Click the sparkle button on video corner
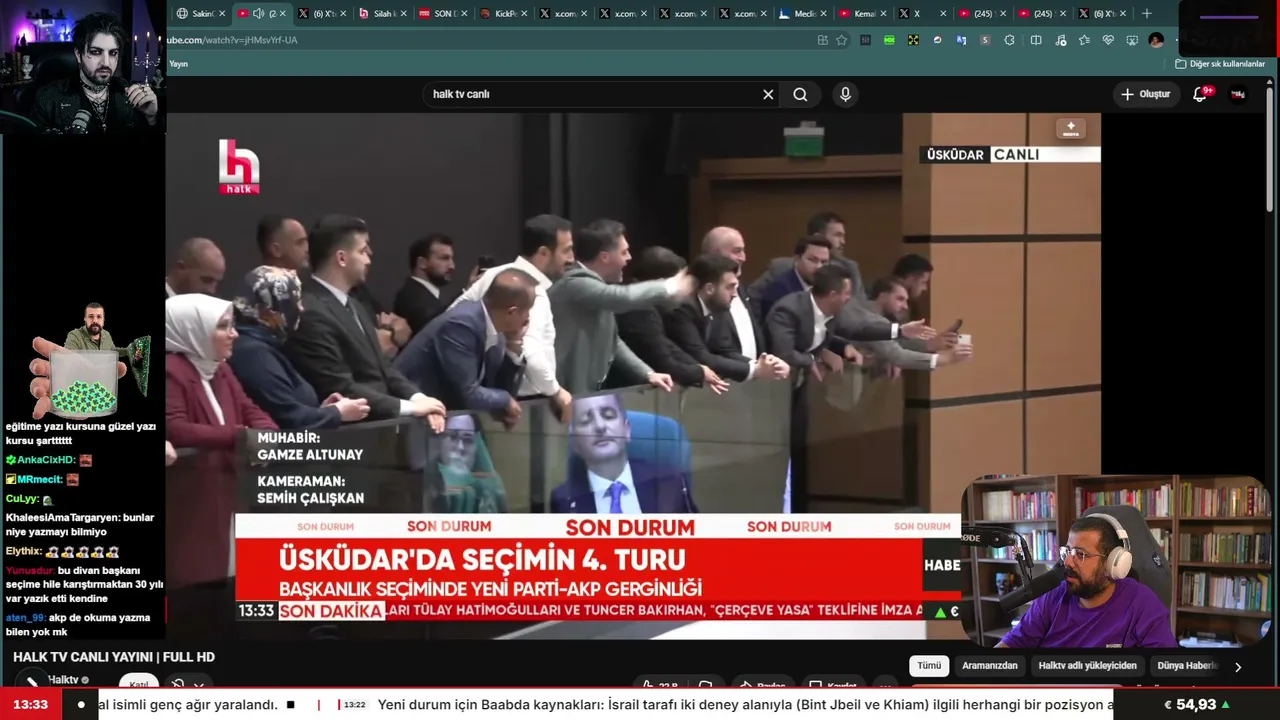 coord(1071,129)
